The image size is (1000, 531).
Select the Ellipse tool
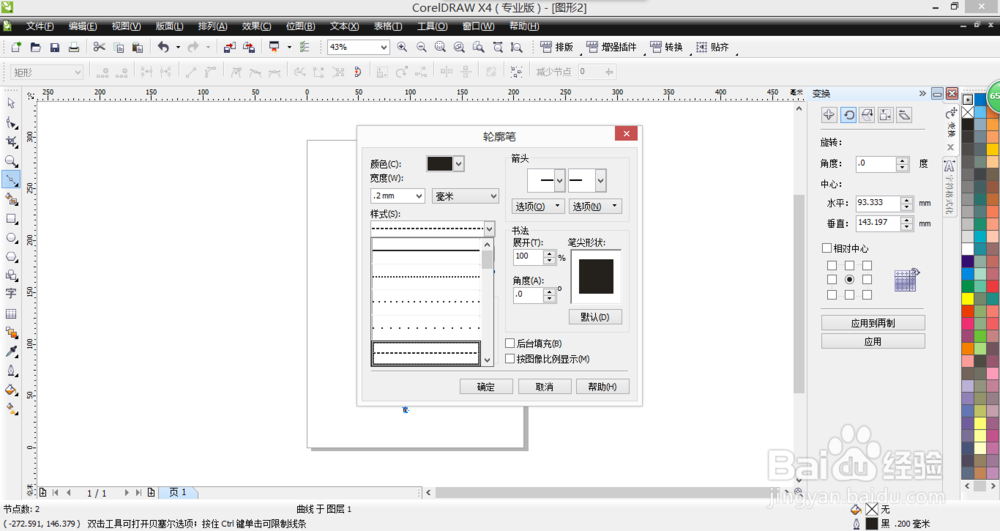[11, 238]
